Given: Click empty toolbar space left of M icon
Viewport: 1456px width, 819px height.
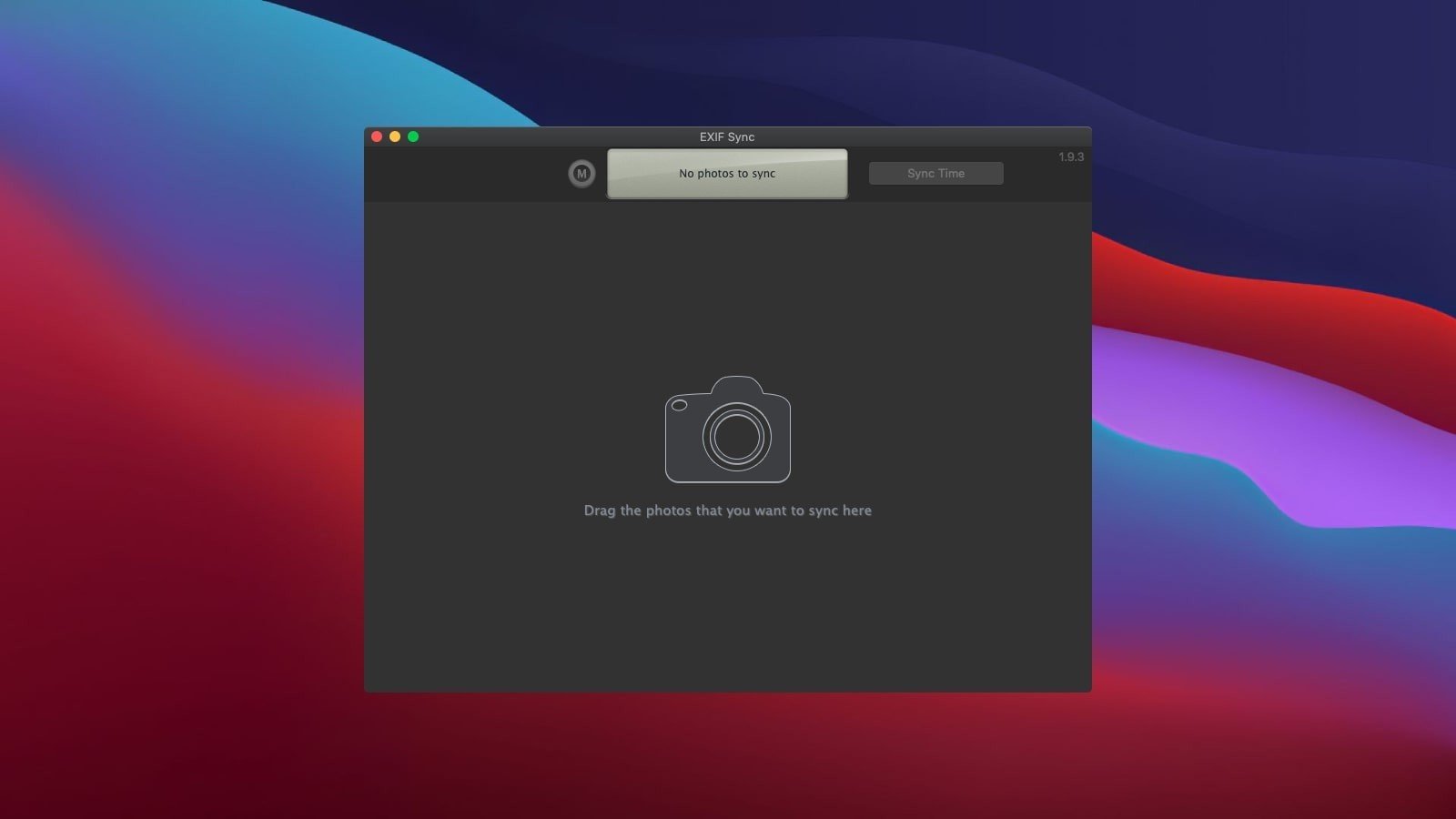Looking at the screenshot, I should point(464,173).
